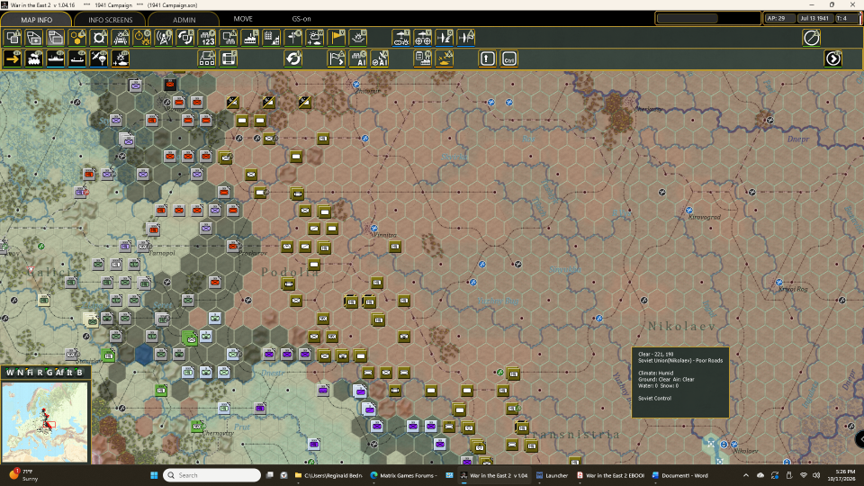Image resolution: width=864 pixels, height=486 pixels.
Task: Open Document1 - Word taskbar item
Action: tap(680, 475)
